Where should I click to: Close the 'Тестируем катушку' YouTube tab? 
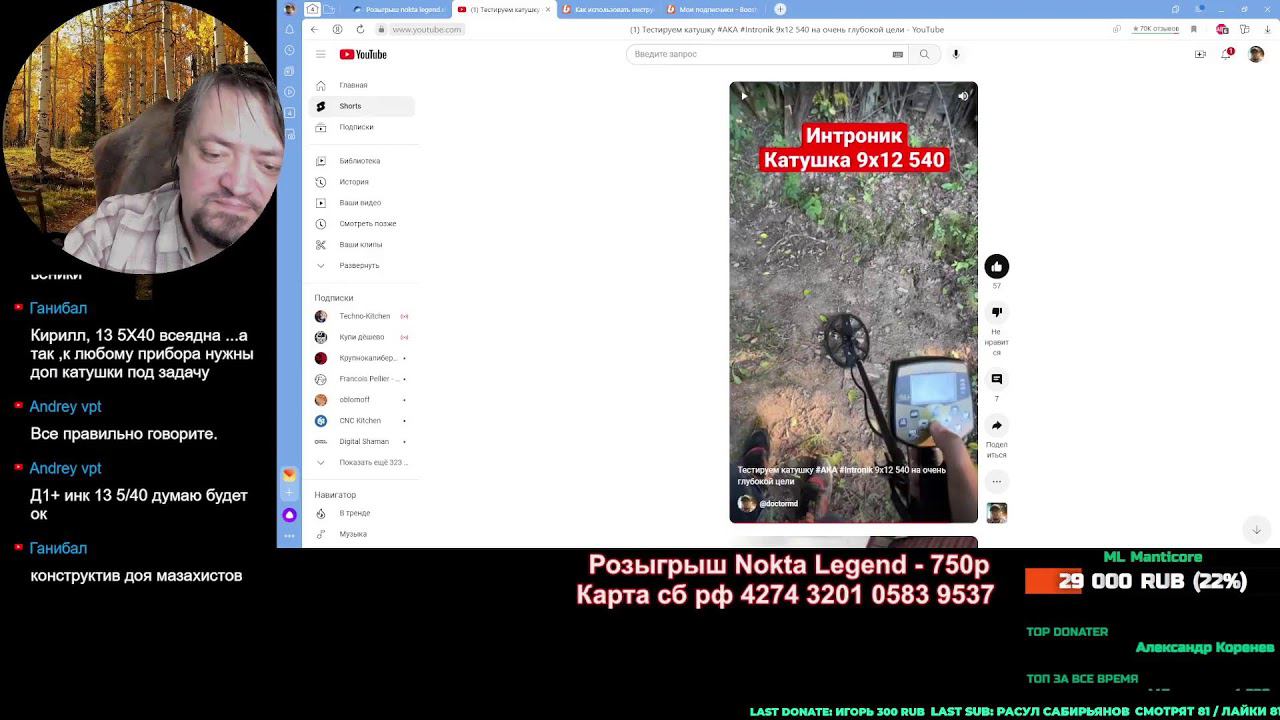[547, 9]
